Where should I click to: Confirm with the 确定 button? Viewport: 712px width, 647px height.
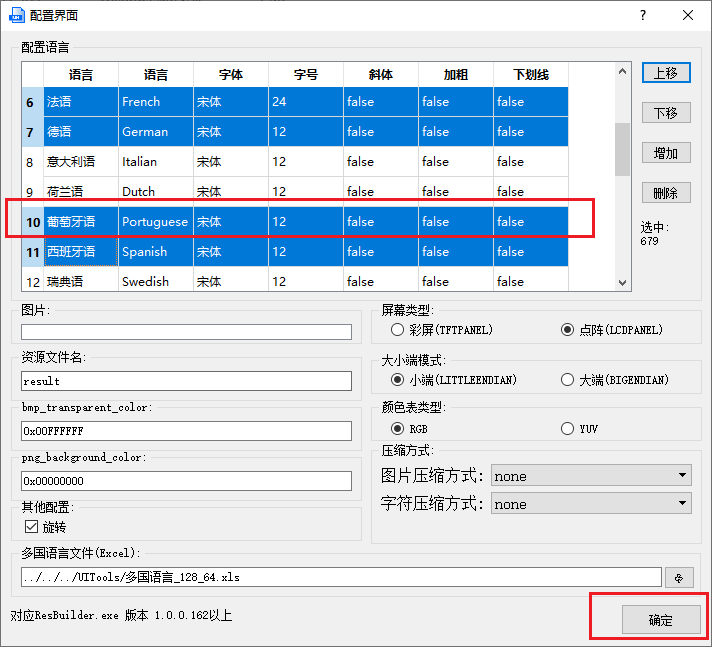(661, 619)
